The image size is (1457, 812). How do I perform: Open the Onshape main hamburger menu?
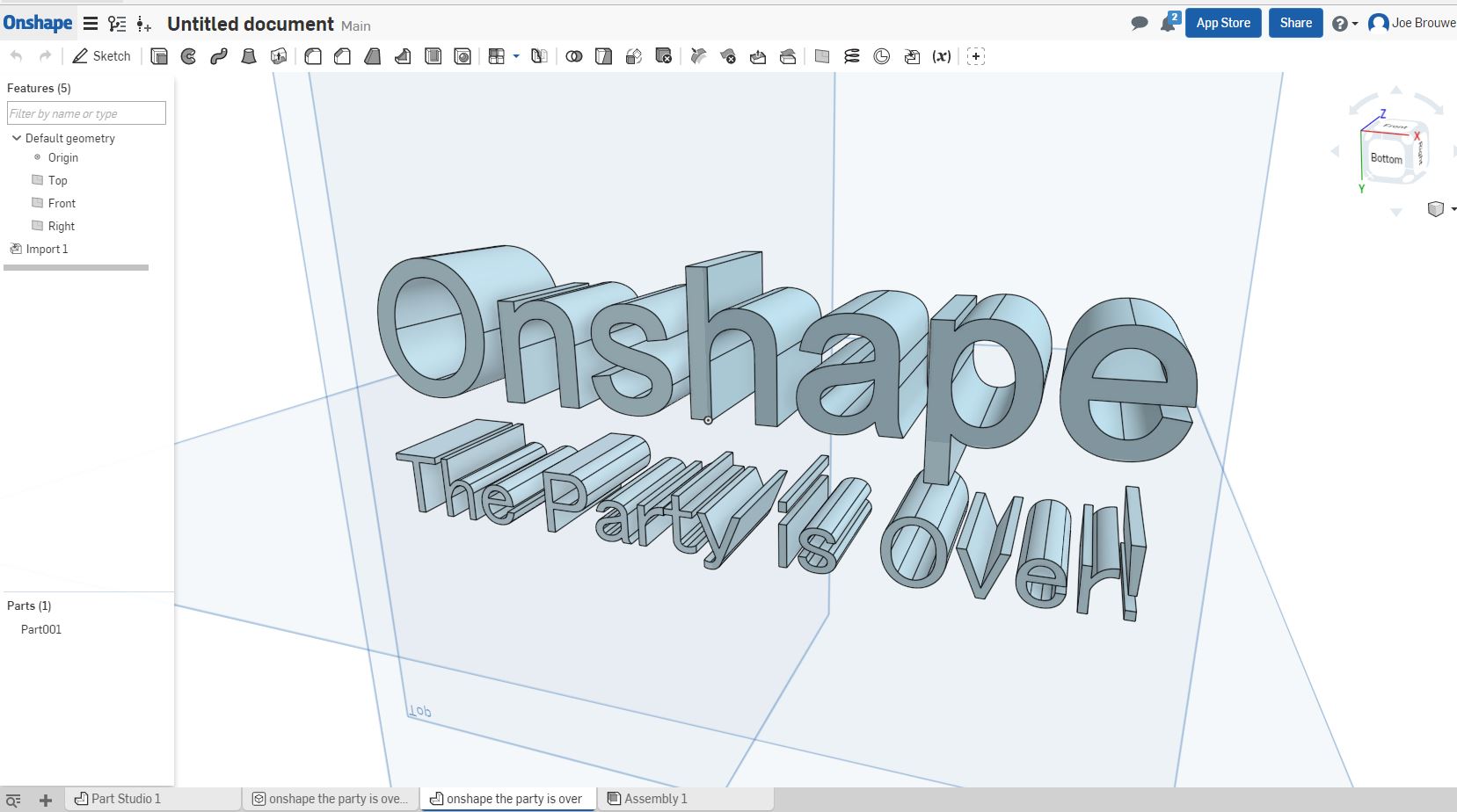pos(91,24)
